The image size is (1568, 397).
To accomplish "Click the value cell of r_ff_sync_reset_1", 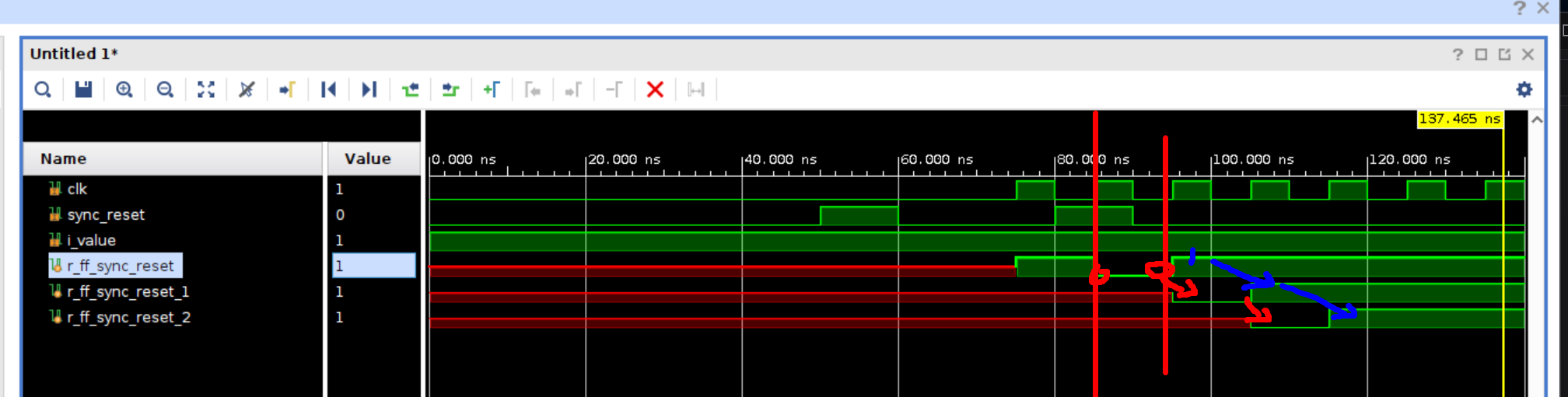I will click(x=373, y=291).
